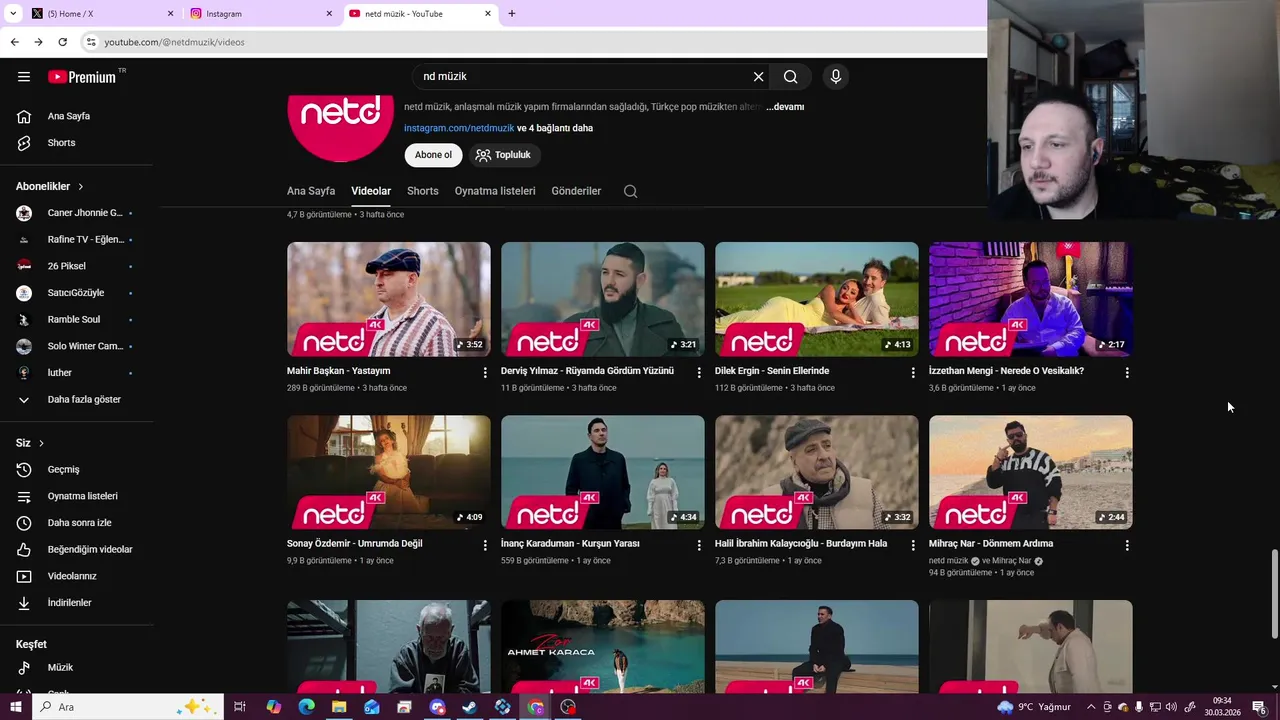Switch to channel Shorts tab
1280x720 pixels.
(x=423, y=191)
